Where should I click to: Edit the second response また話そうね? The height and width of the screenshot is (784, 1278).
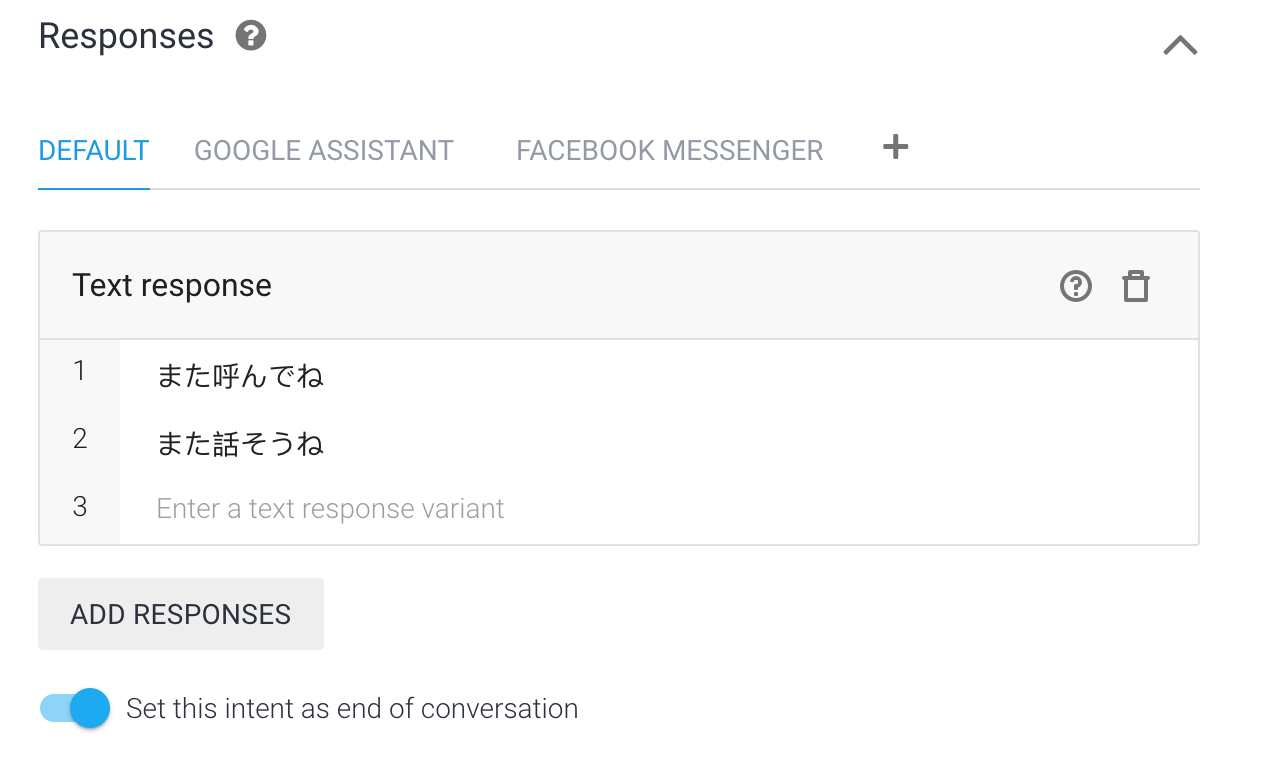click(659, 442)
